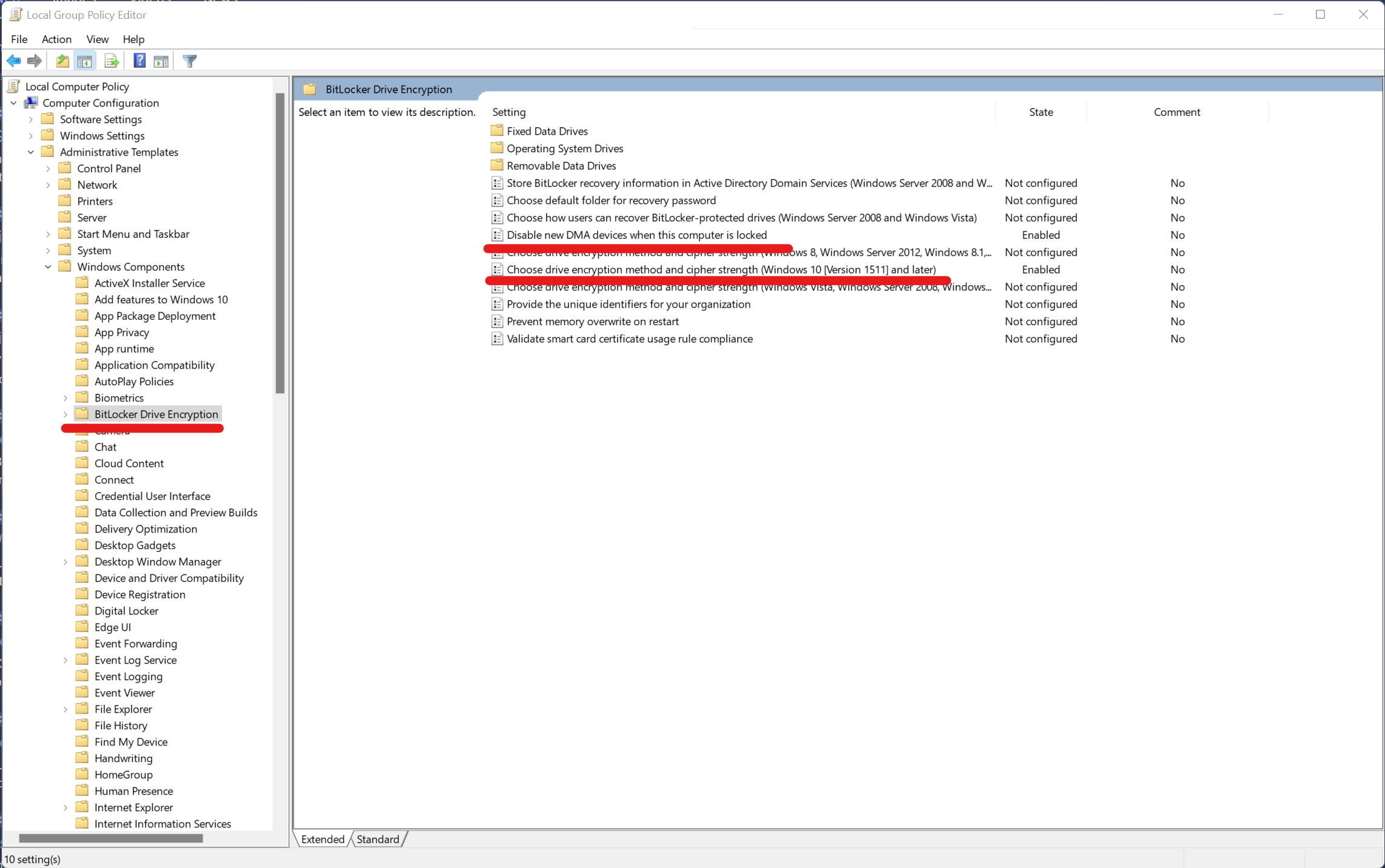
Task: Click the Filter funnel toolbar icon
Action: coord(190,61)
